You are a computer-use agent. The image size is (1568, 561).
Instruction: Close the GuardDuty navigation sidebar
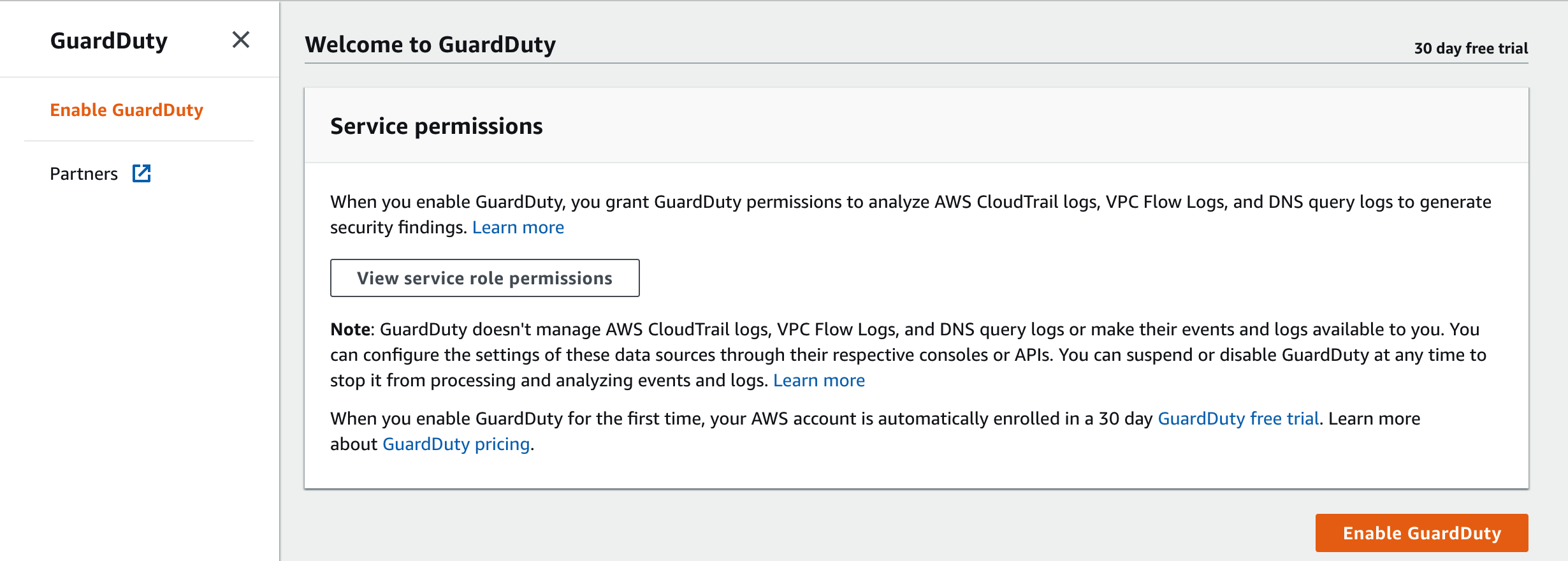pyautogui.click(x=240, y=40)
